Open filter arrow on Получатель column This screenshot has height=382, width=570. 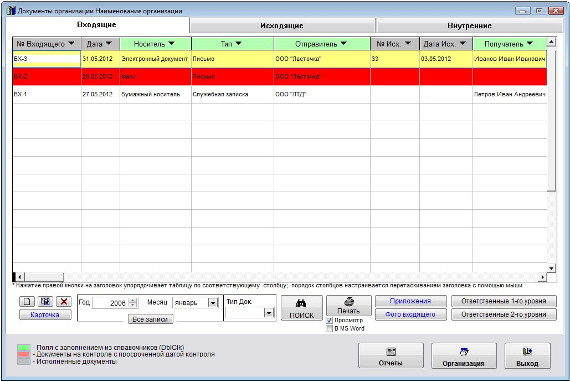[x=530, y=44]
